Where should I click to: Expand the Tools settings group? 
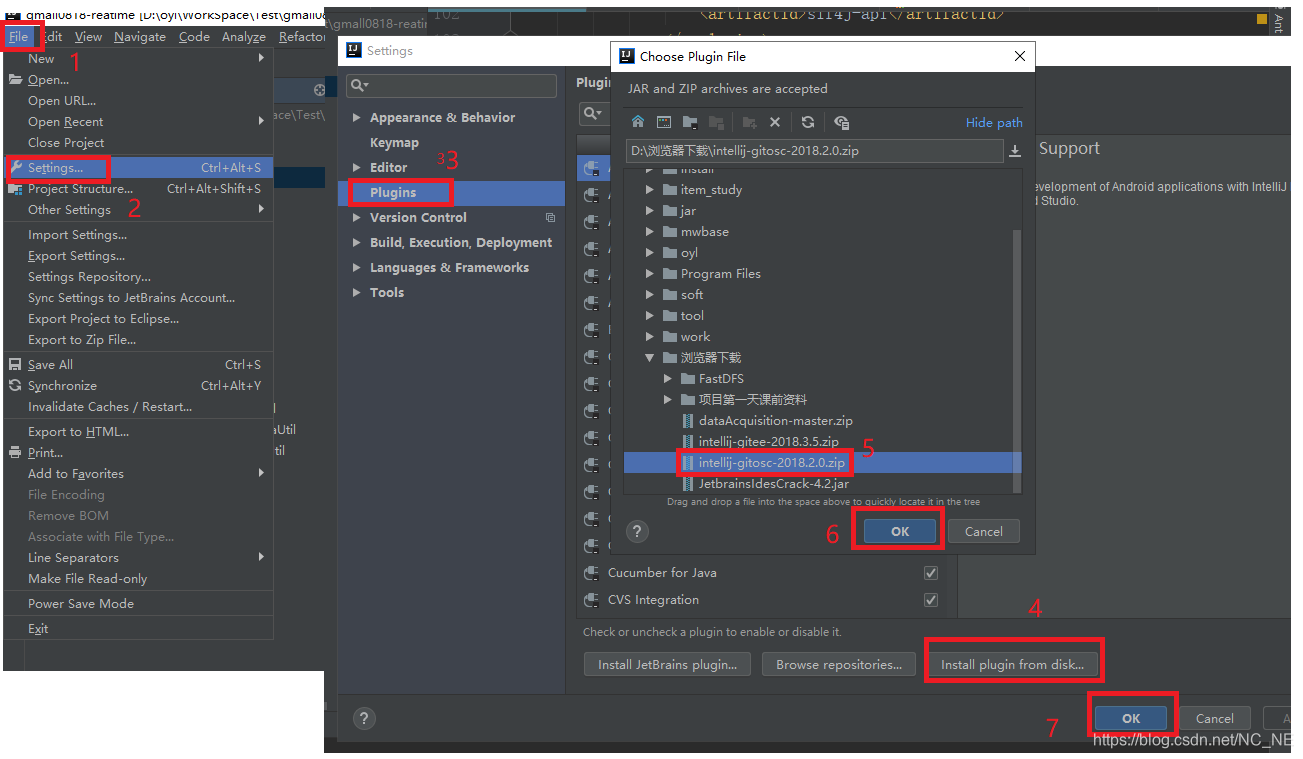(357, 292)
